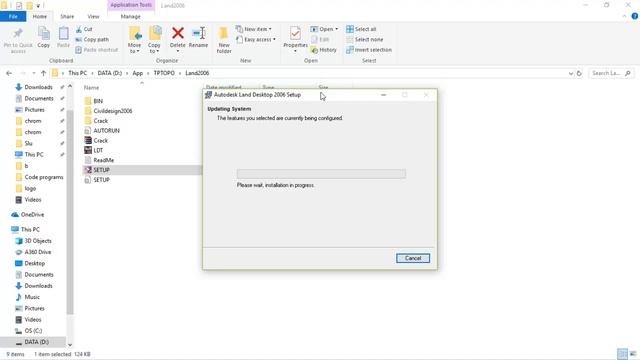Switch to the Manage ribbon tab
The image size is (640, 360).
pyautogui.click(x=131, y=16)
